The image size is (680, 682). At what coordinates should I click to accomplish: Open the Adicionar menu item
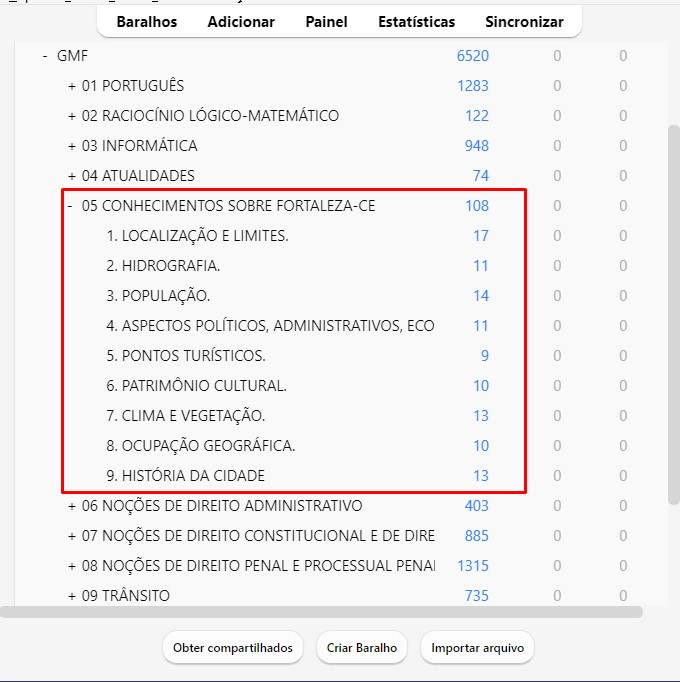241,22
